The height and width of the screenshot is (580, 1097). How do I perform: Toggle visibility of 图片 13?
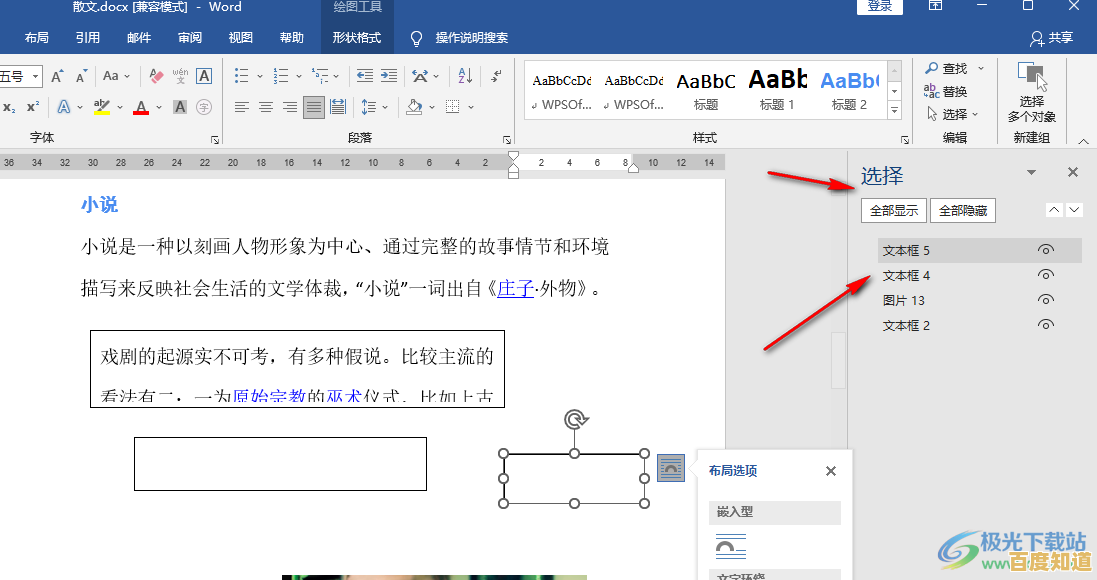coord(1046,300)
